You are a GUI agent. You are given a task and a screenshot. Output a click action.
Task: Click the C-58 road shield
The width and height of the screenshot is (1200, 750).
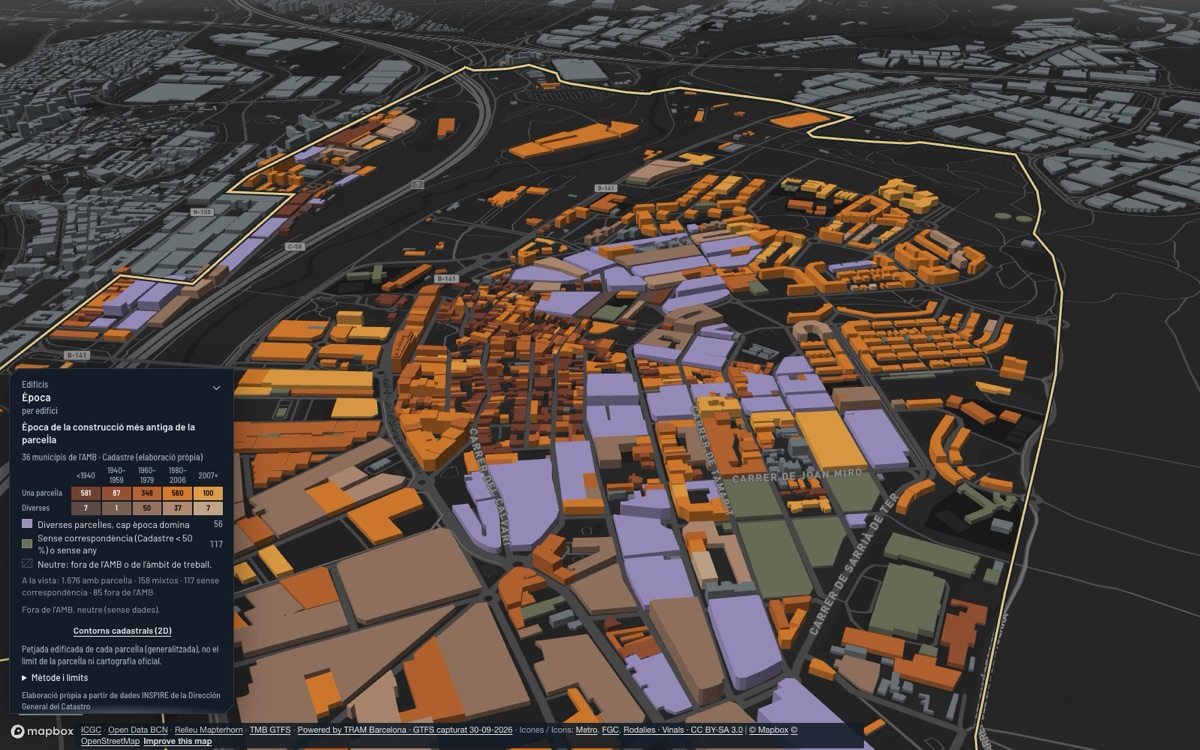tap(295, 246)
